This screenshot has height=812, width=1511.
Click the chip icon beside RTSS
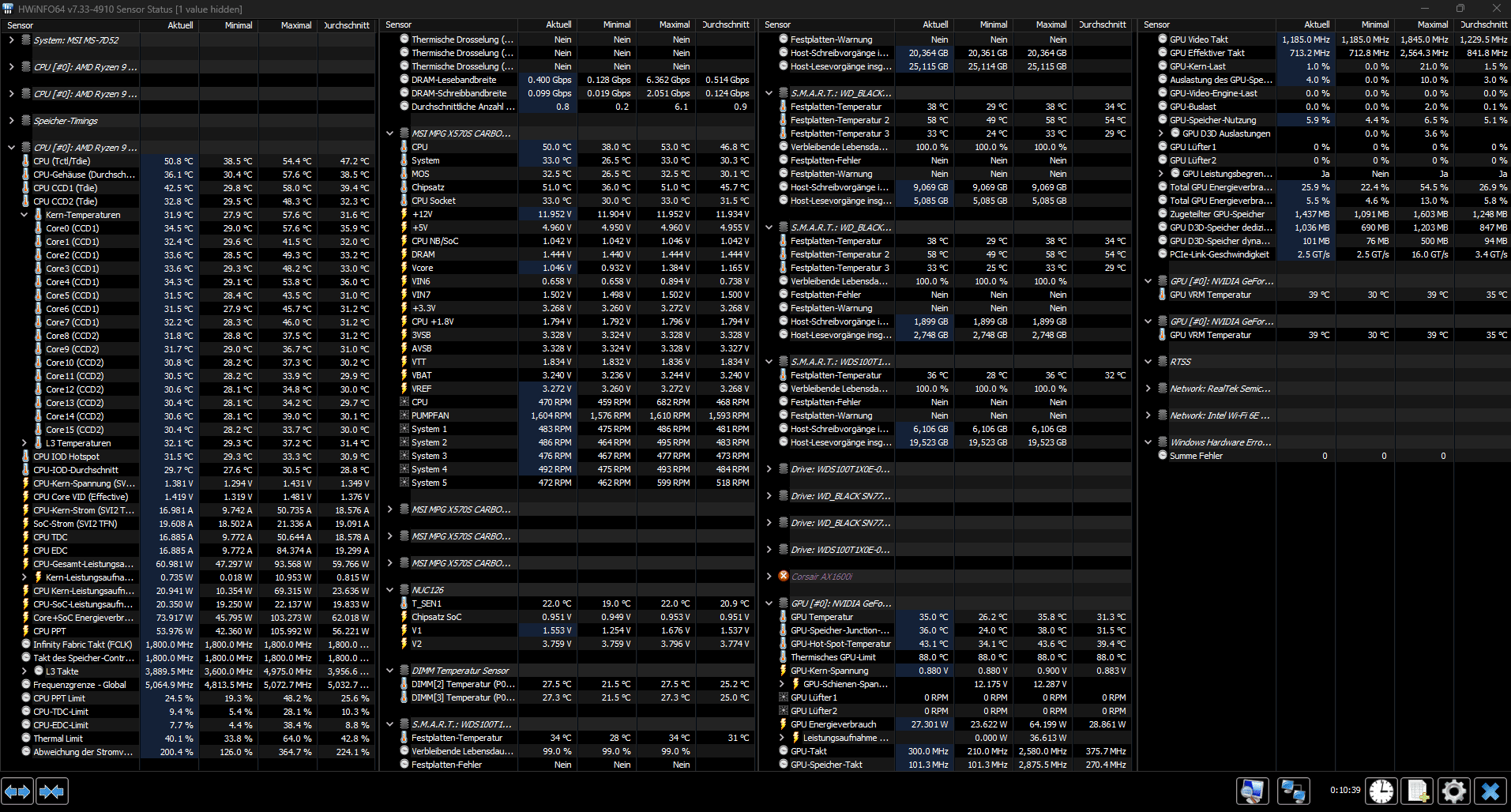click(x=1163, y=362)
